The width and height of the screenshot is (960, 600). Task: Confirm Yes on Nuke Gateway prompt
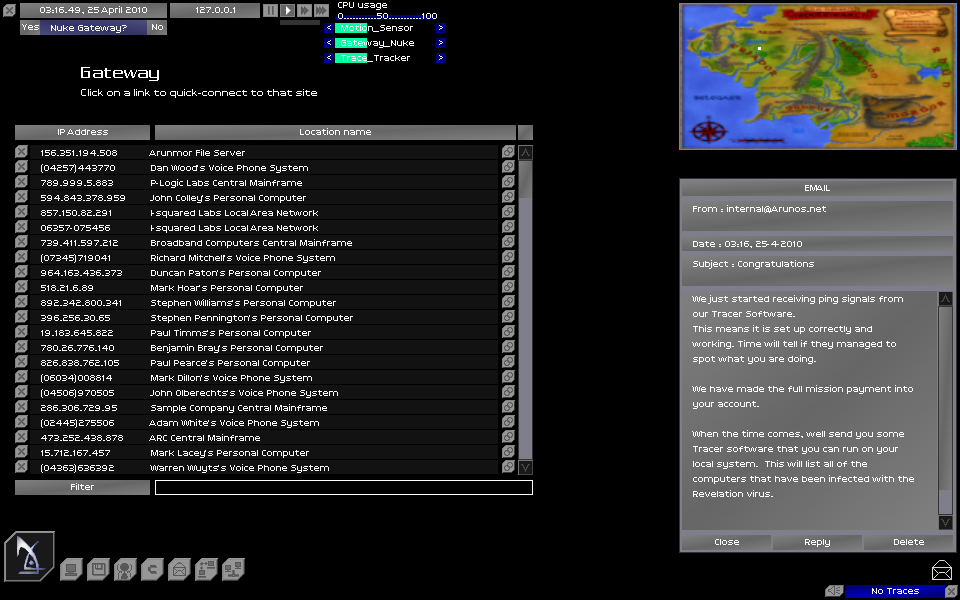[30, 28]
